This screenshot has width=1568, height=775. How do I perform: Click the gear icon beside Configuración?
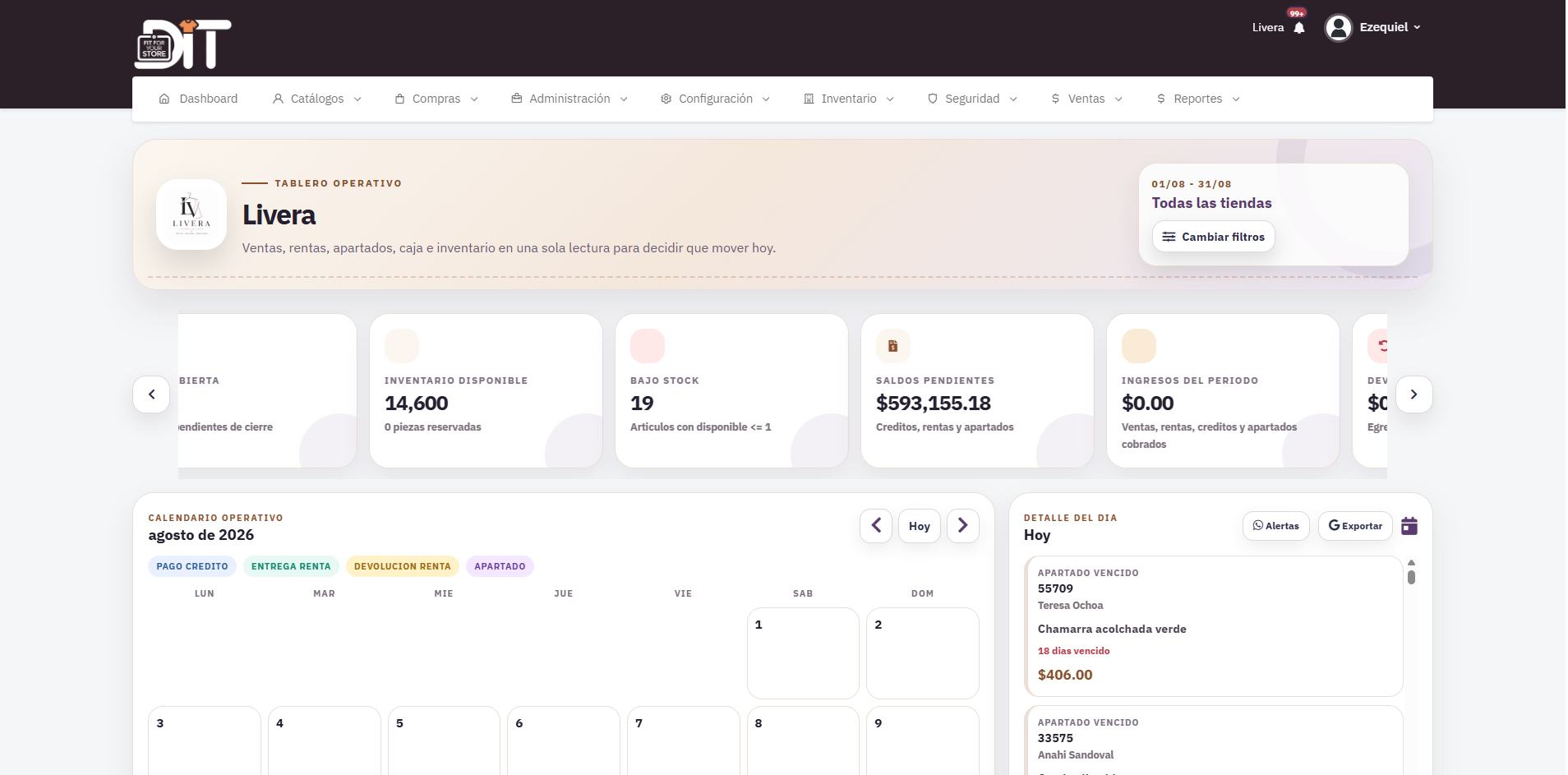point(666,99)
